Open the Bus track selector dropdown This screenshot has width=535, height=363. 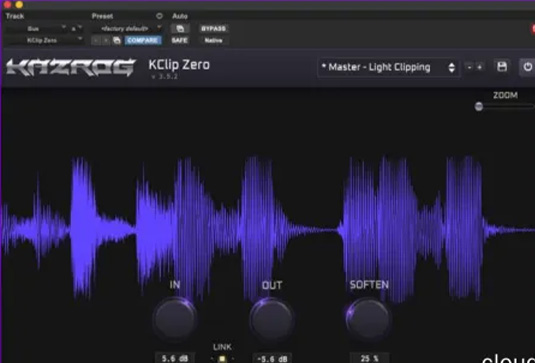point(36,29)
